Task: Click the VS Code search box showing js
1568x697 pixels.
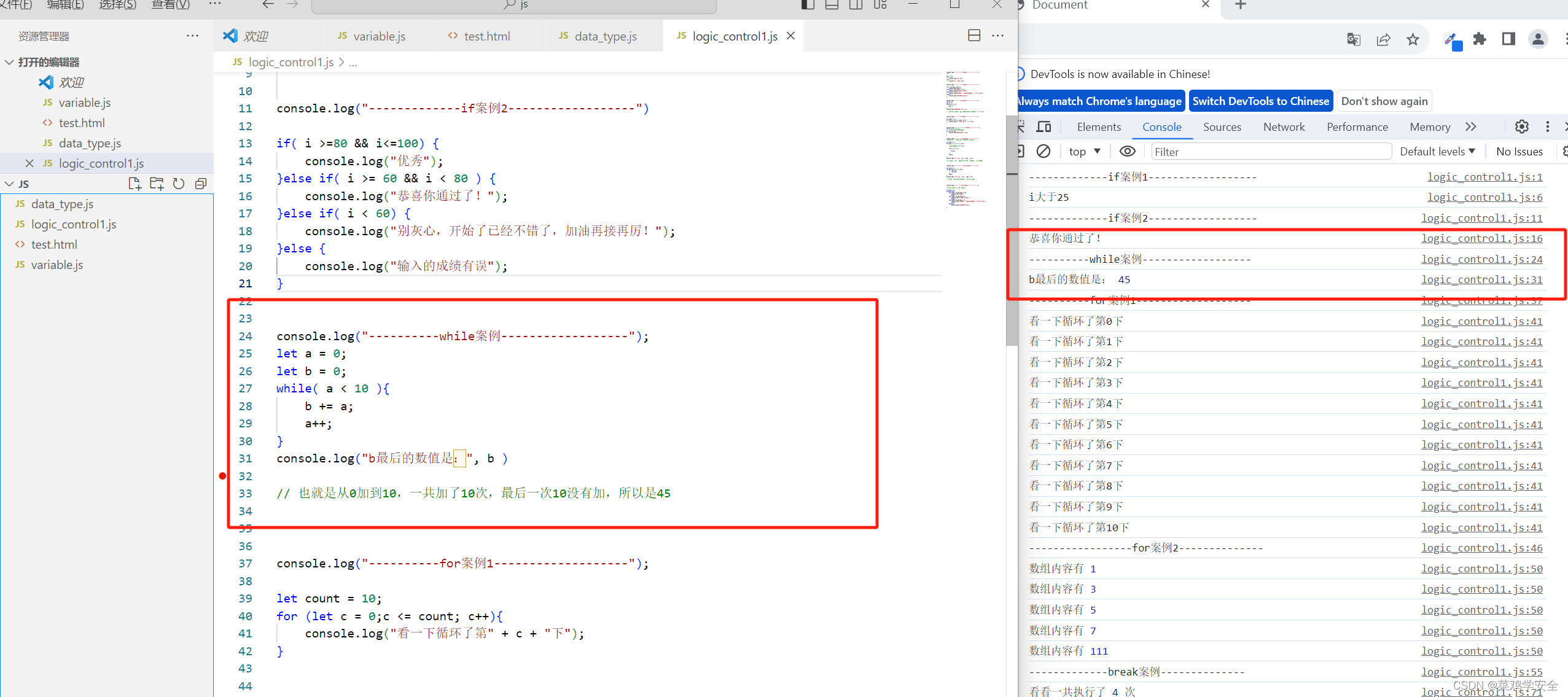Action: pos(514,5)
